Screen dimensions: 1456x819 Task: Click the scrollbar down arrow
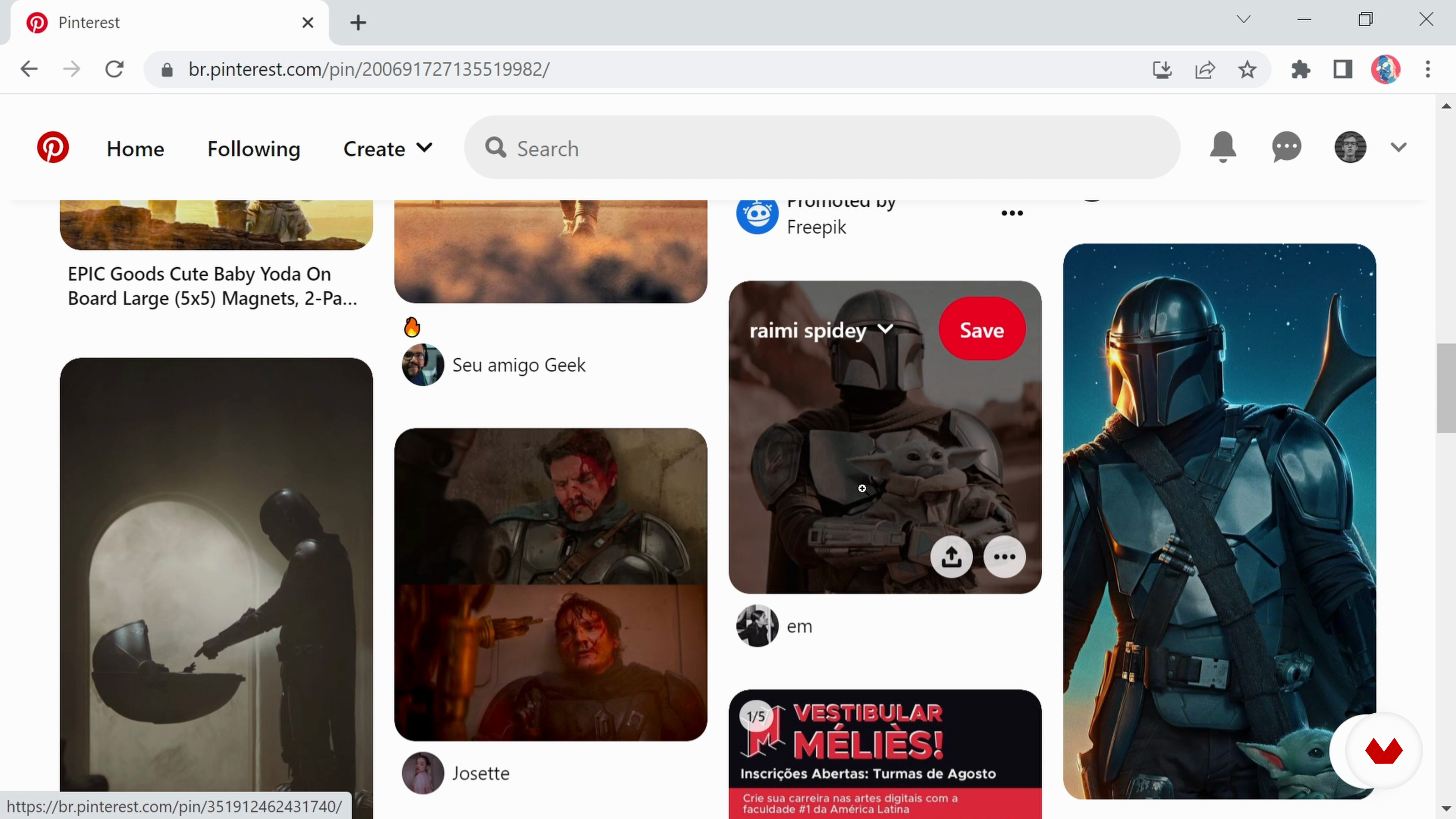[1446, 808]
